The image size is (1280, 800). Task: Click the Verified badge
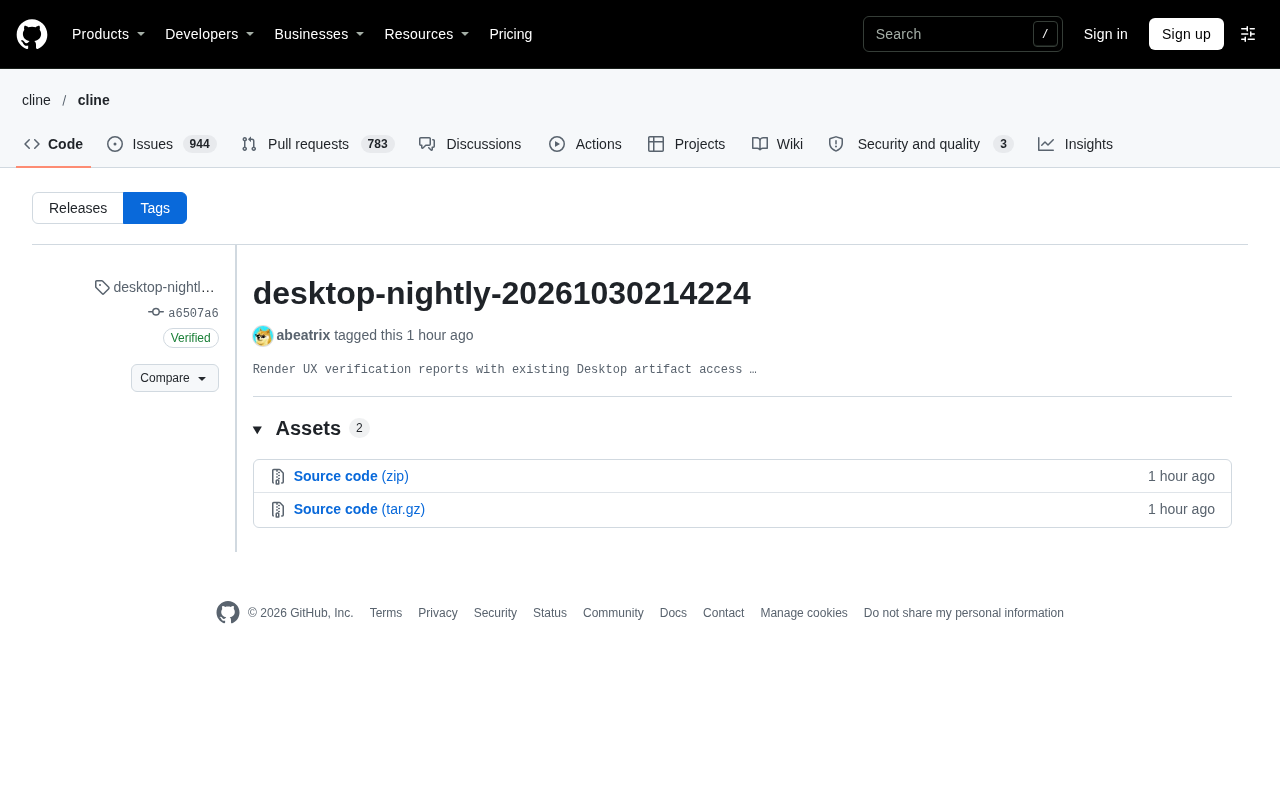(x=191, y=338)
